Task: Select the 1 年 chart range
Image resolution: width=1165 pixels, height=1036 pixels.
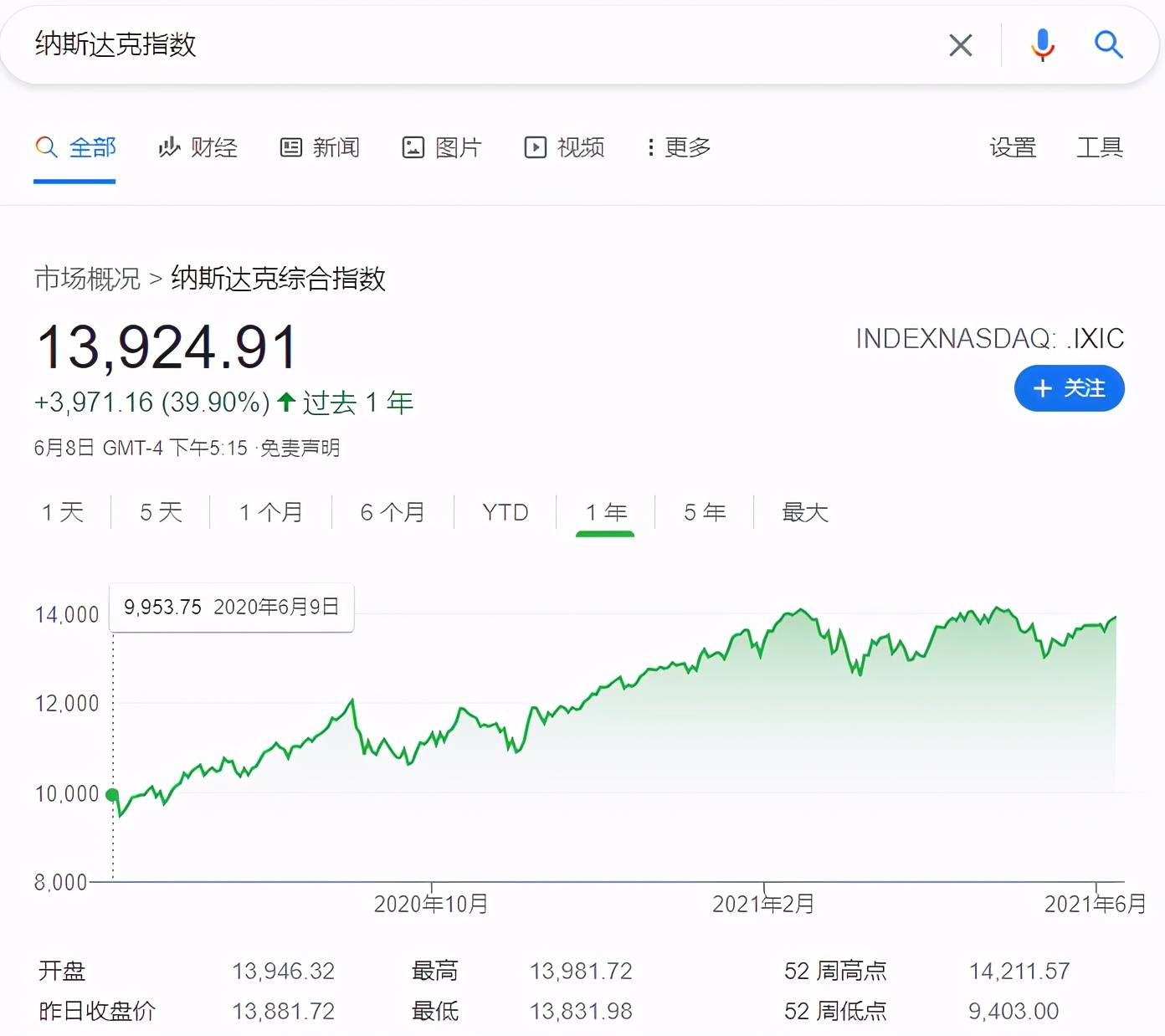Action: tap(606, 512)
